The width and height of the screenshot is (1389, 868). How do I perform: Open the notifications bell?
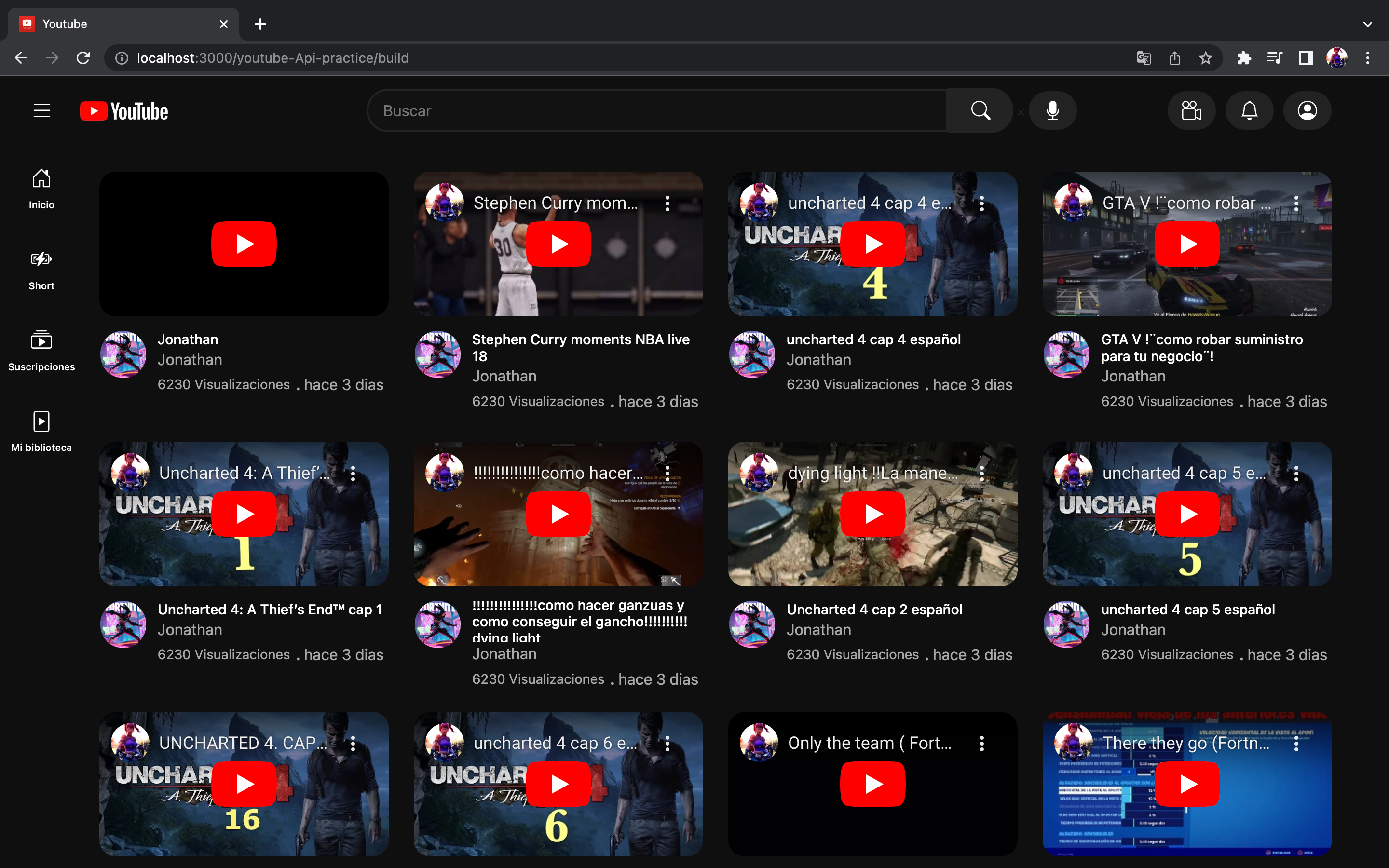pos(1249,111)
